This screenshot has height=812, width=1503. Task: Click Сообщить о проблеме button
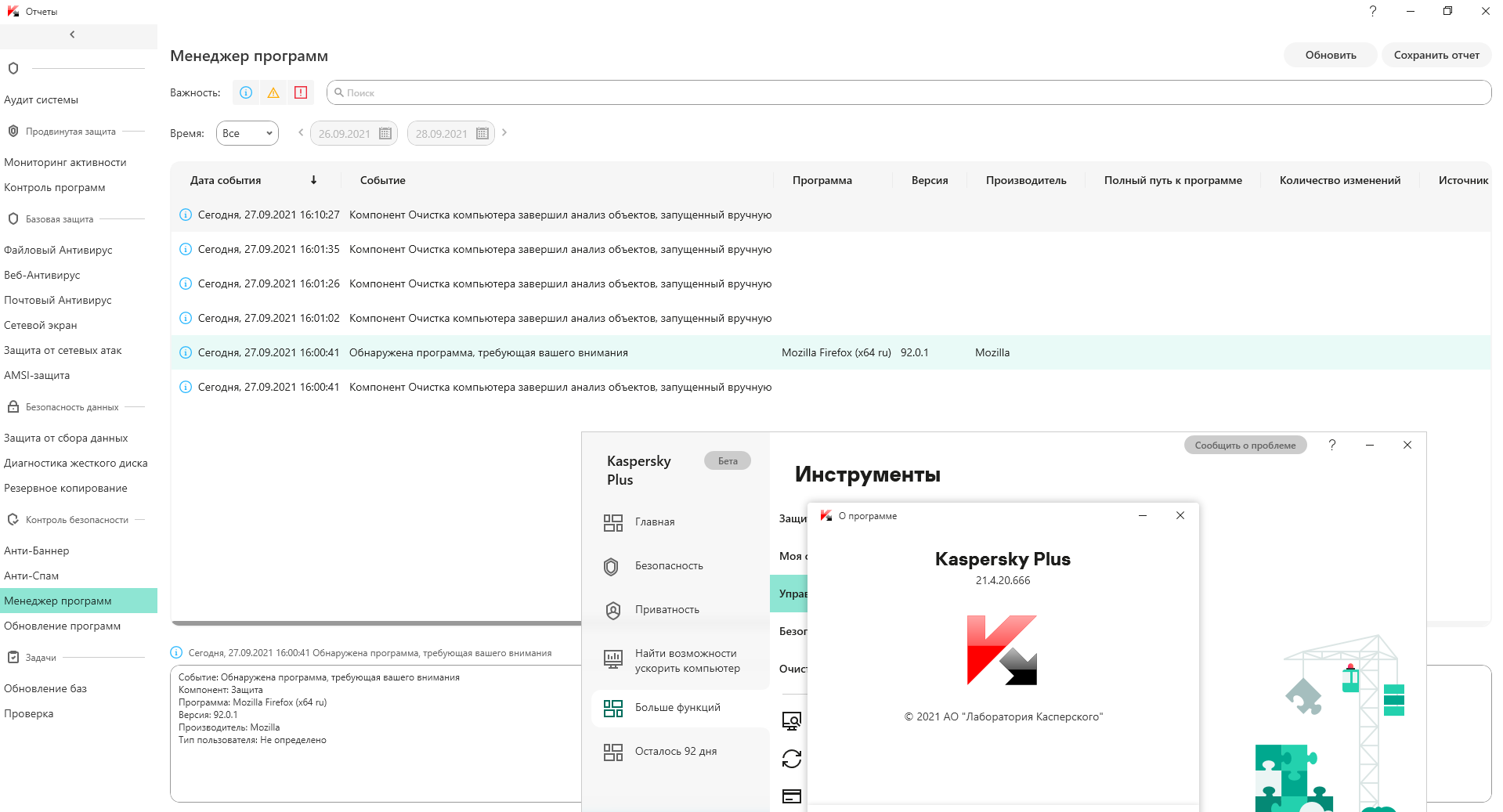pyautogui.click(x=1245, y=446)
